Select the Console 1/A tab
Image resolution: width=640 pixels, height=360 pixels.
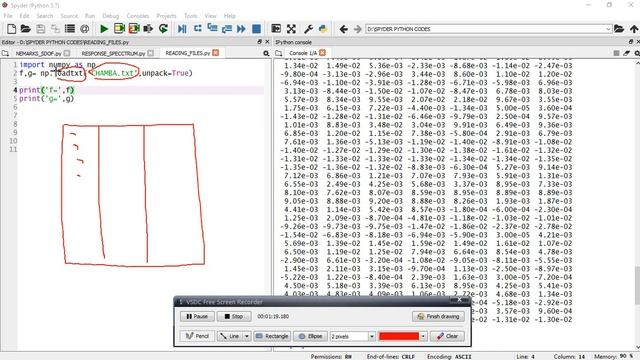(x=302, y=53)
